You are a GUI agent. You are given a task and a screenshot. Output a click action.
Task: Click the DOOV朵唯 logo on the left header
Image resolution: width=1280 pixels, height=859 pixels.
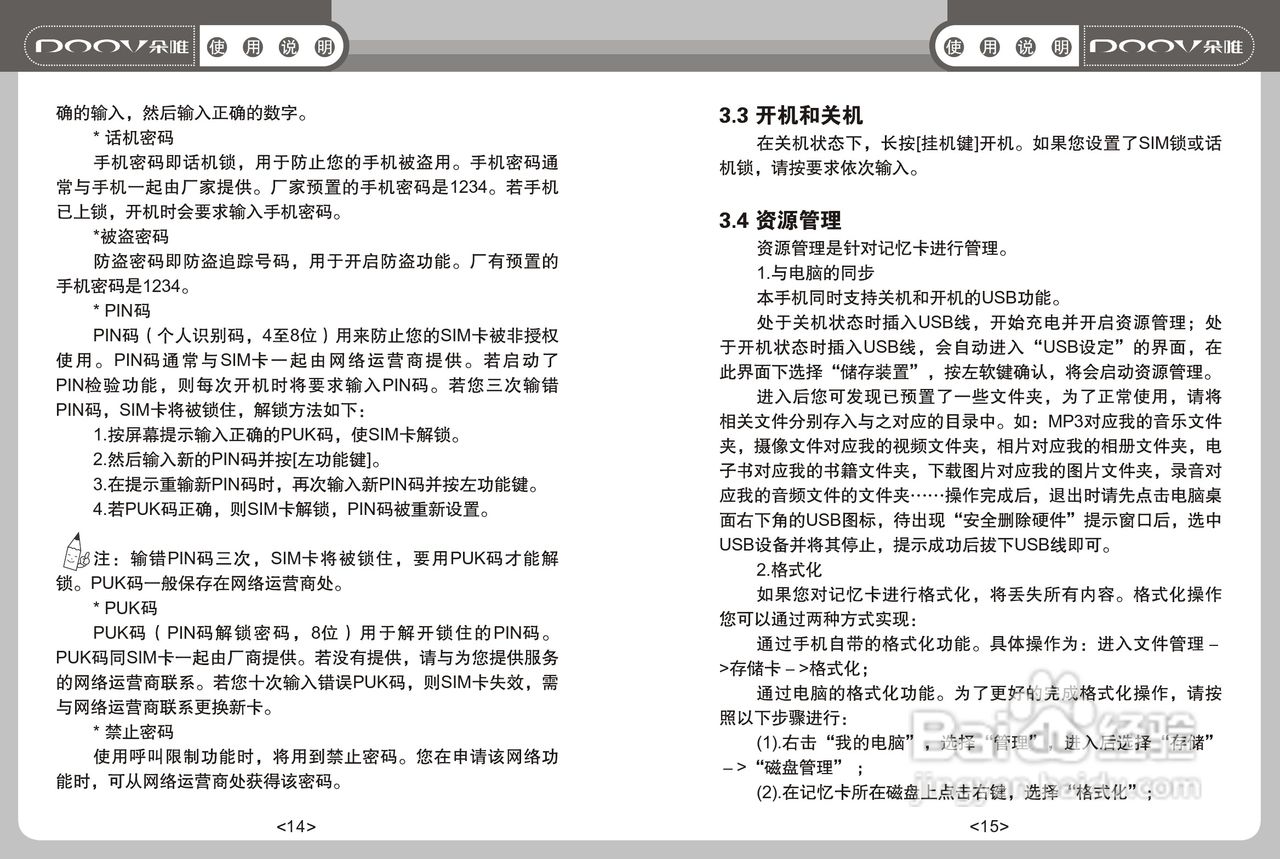[x=114, y=47]
